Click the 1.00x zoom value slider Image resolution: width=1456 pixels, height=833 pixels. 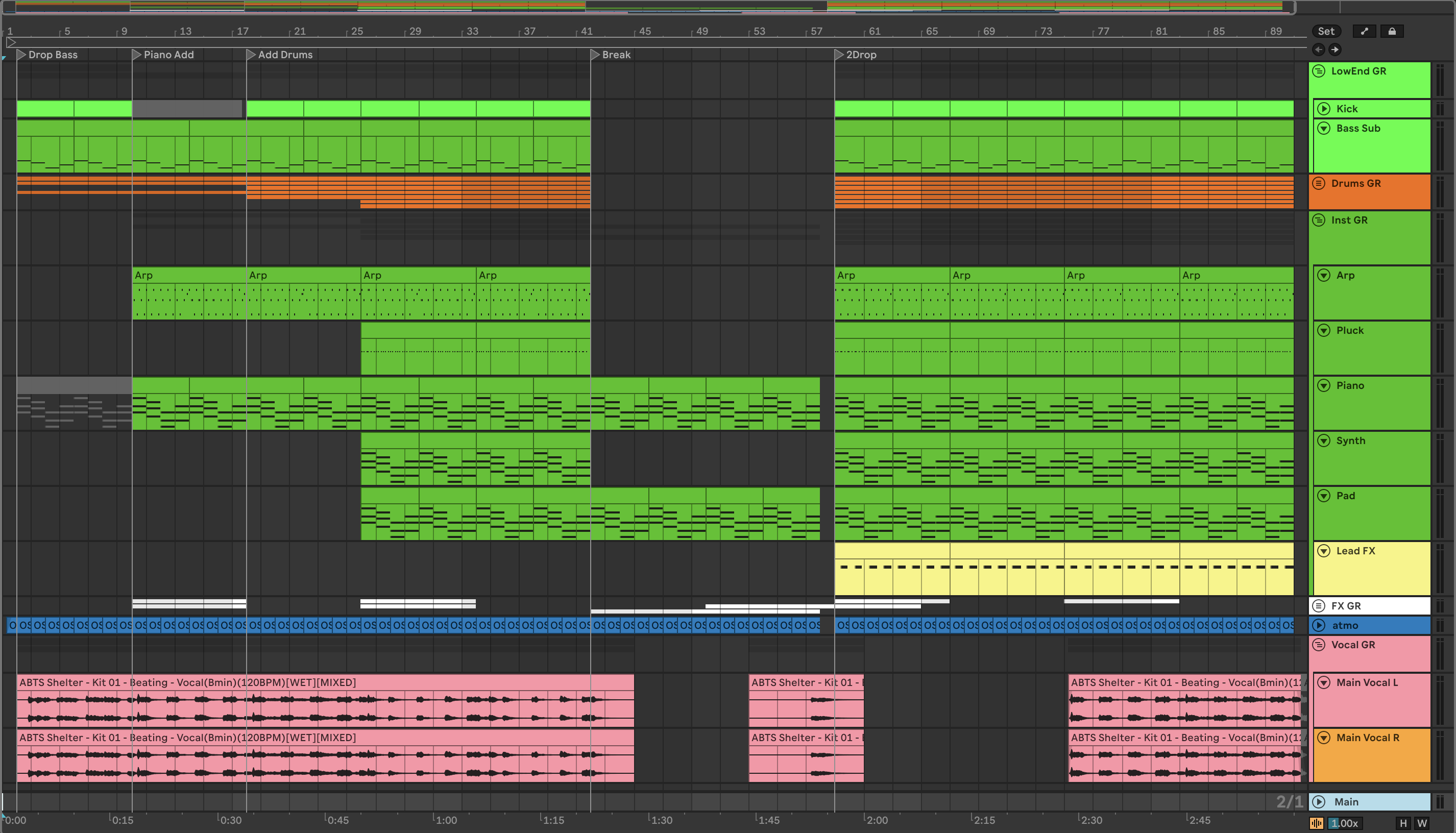[1344, 823]
